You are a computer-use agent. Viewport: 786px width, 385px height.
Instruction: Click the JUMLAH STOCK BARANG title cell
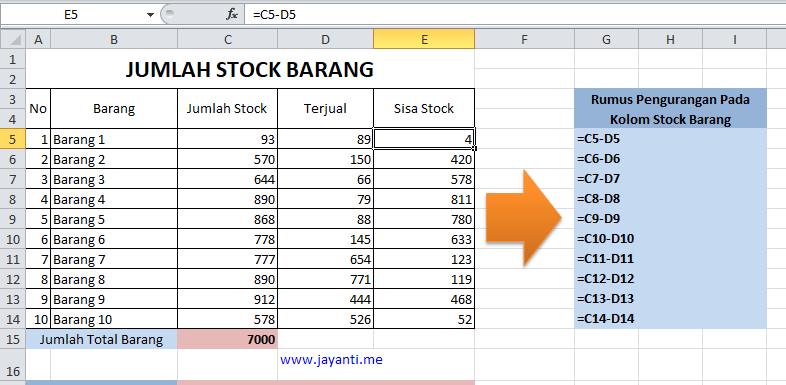point(250,69)
